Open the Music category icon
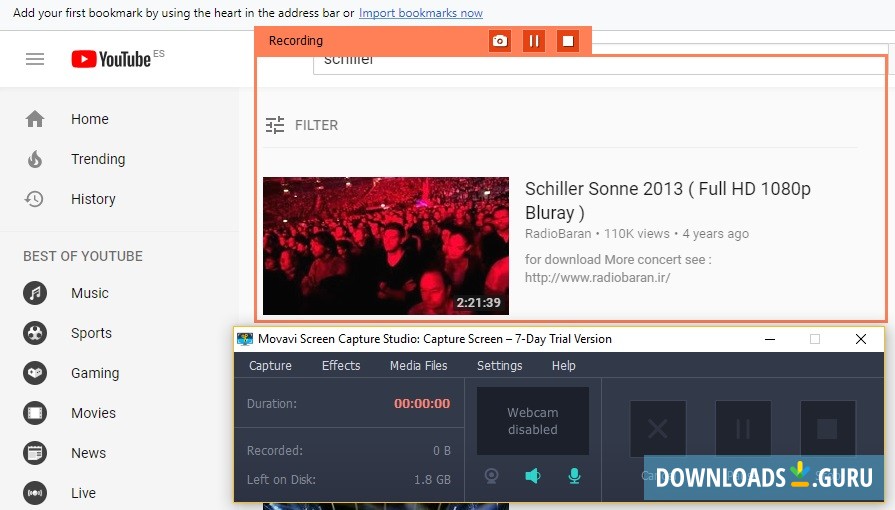 click(x=35, y=293)
